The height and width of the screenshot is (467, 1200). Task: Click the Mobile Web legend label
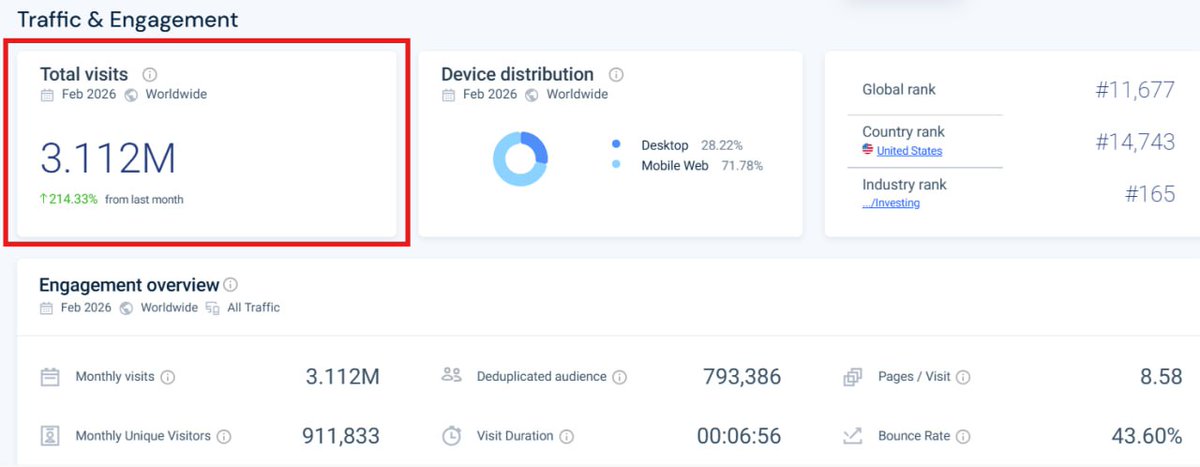pyautogui.click(x=675, y=166)
